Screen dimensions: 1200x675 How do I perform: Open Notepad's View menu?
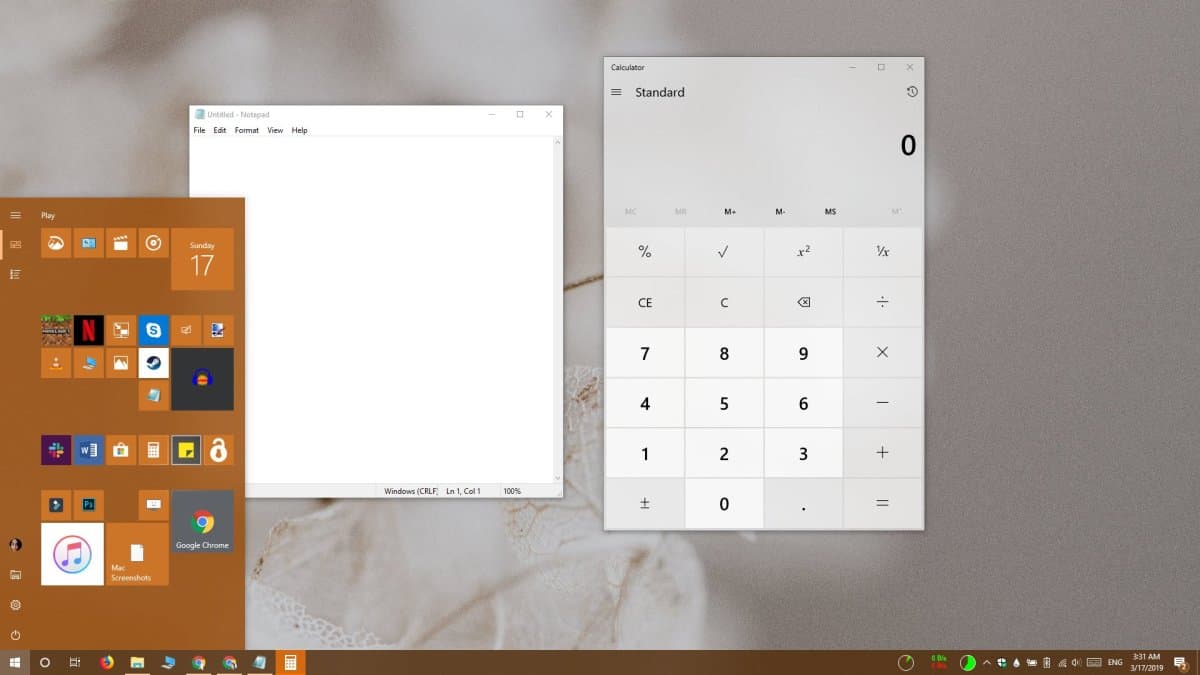[x=275, y=130]
